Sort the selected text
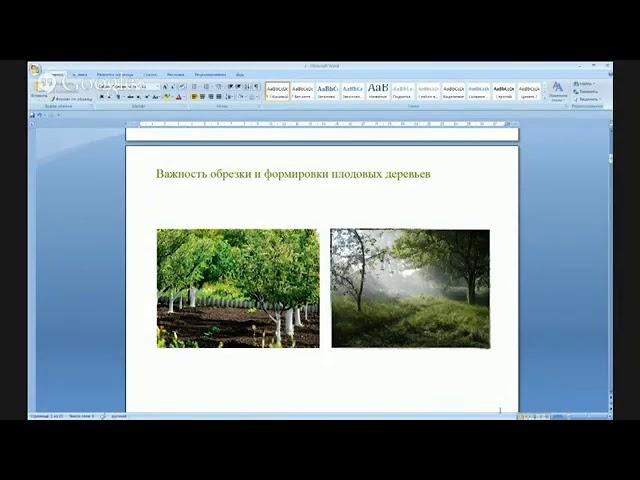 point(247,87)
